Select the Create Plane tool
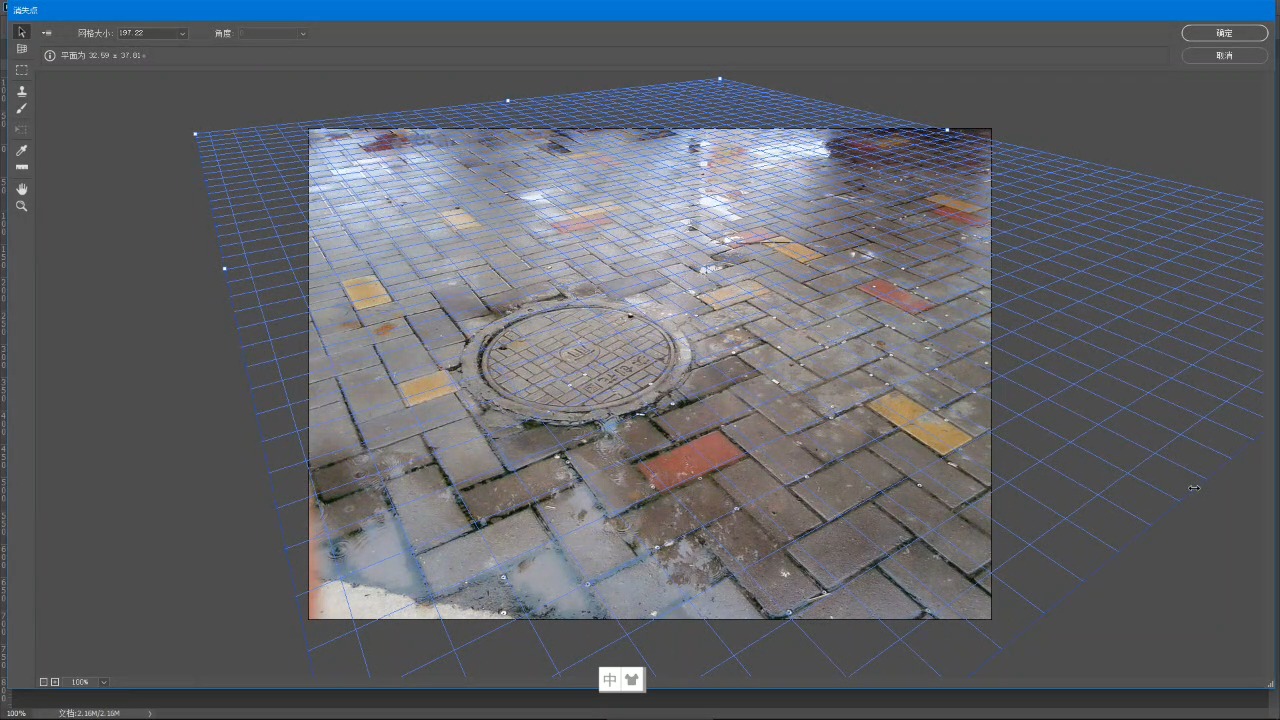The image size is (1280, 720). (x=22, y=49)
